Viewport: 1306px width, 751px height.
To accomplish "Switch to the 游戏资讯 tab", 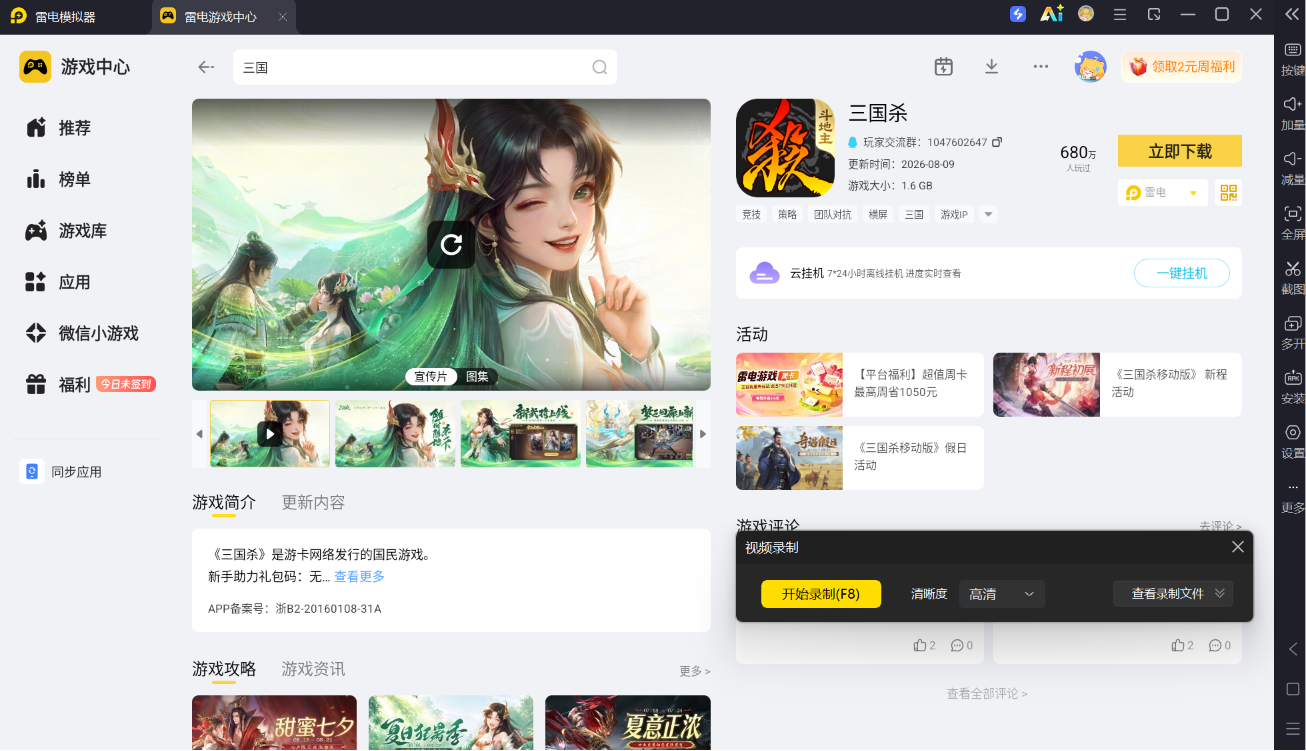I will 313,668.
